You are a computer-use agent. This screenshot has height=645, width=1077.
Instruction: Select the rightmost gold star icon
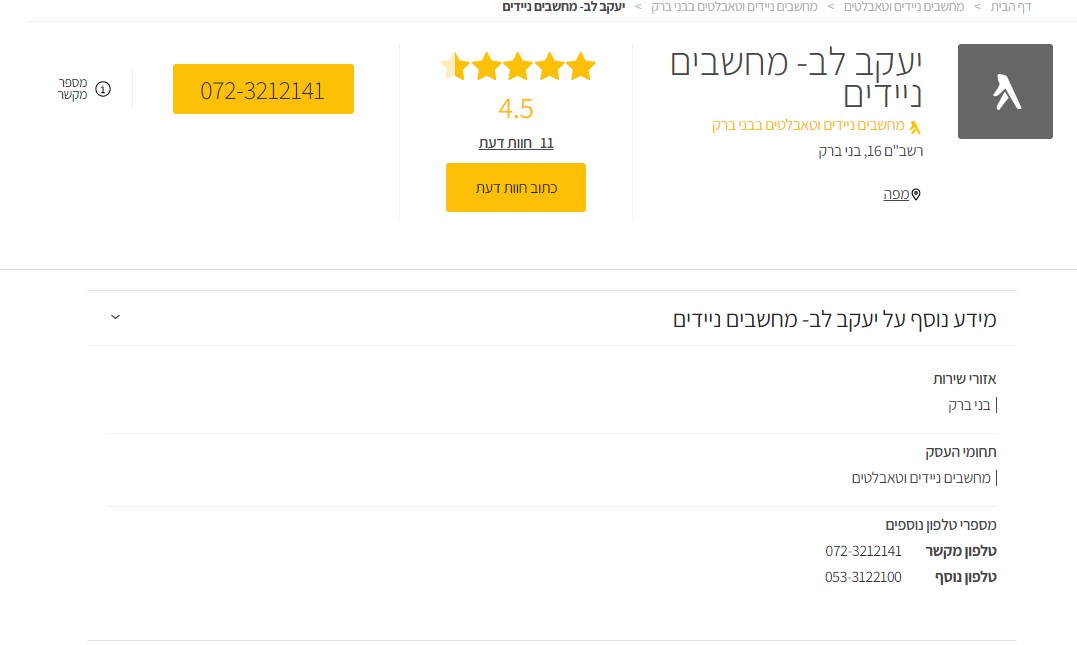point(579,65)
